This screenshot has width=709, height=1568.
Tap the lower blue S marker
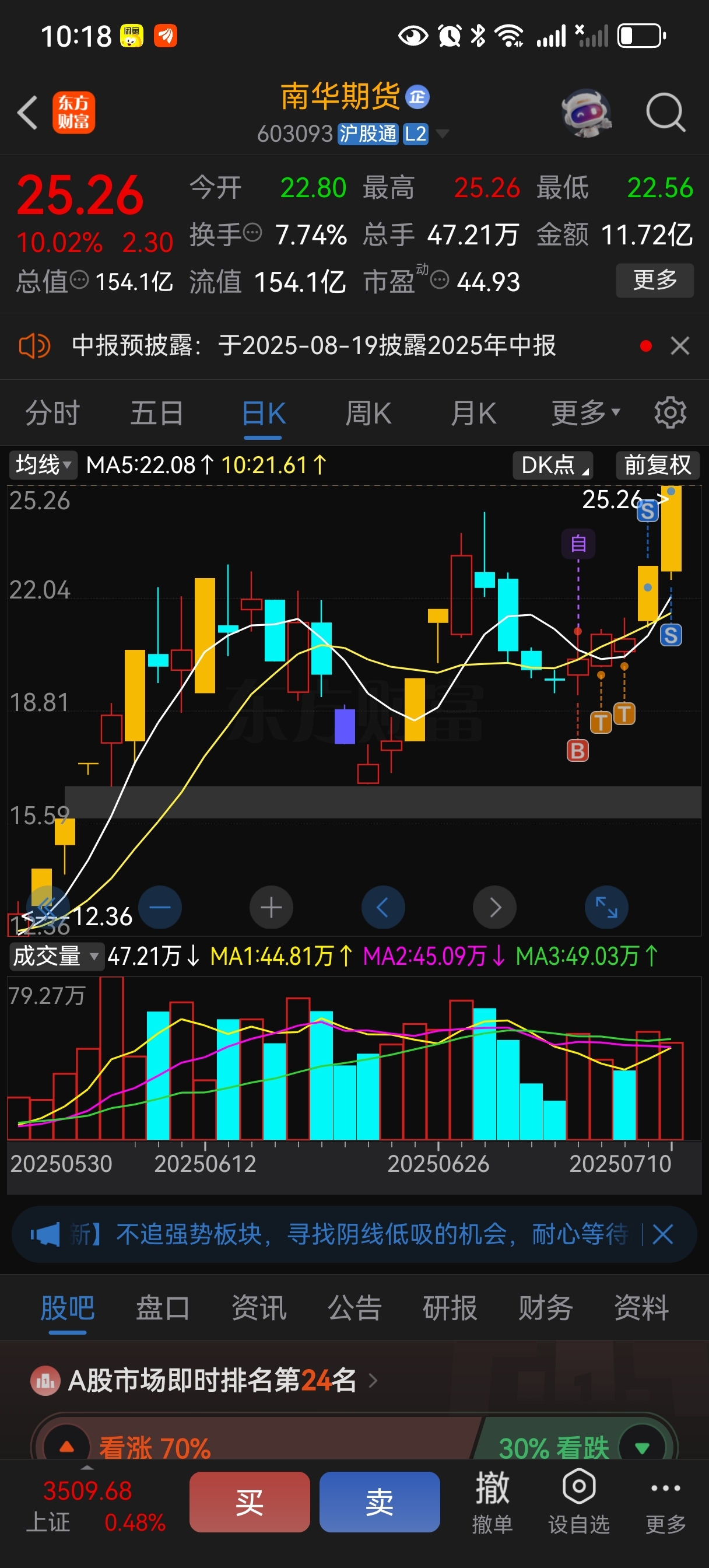coord(671,635)
